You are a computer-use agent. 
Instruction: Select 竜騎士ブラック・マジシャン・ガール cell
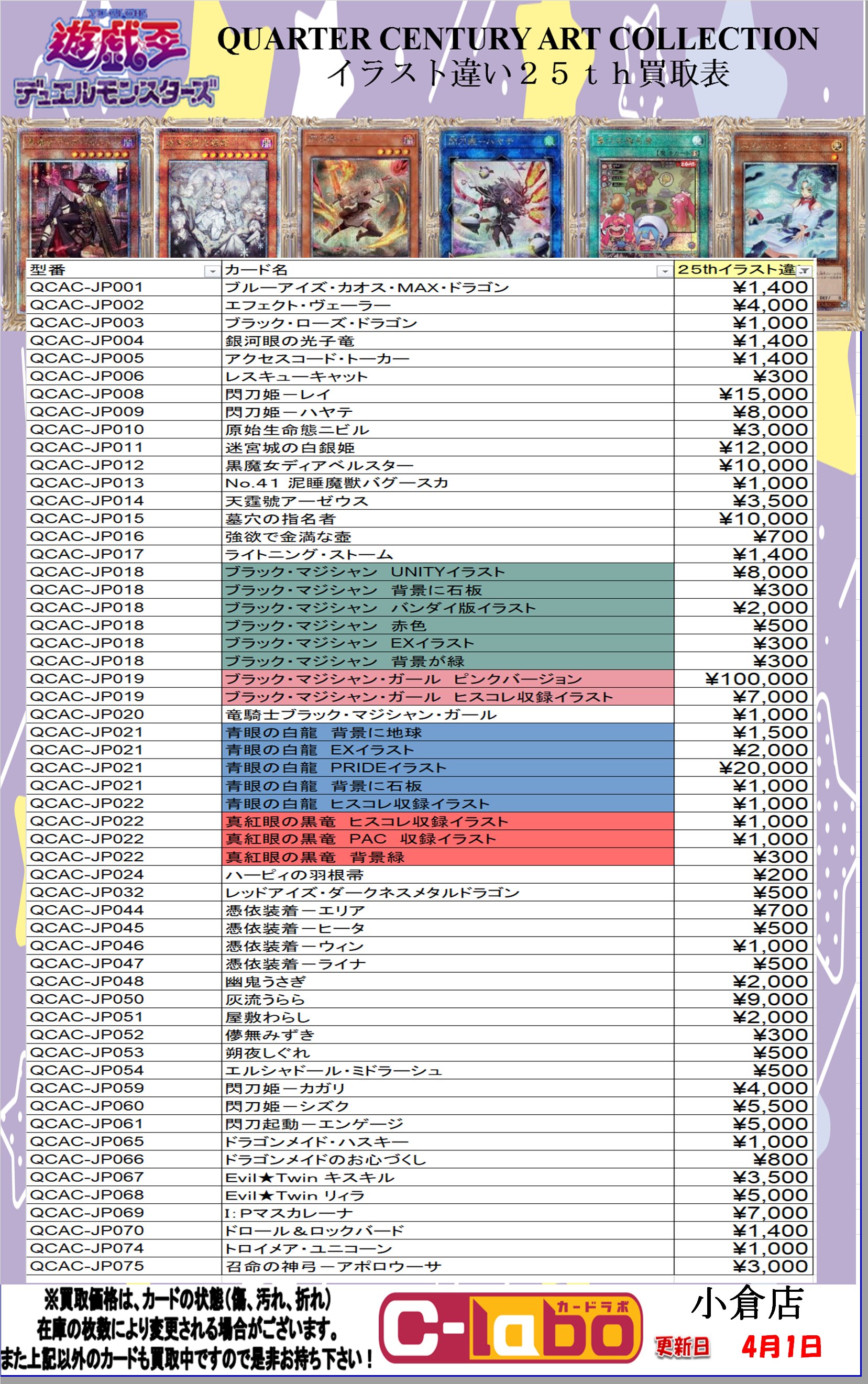click(x=448, y=715)
